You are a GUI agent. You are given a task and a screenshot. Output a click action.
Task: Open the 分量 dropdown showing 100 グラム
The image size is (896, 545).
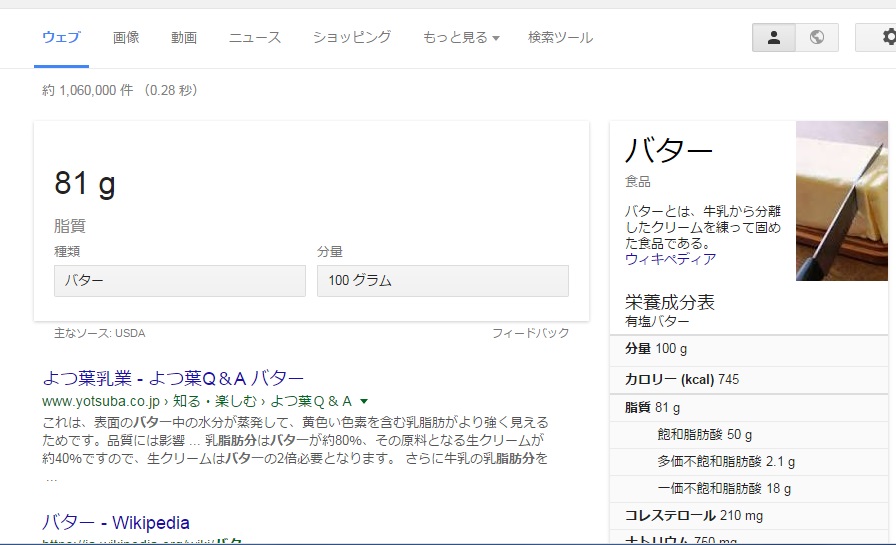coord(443,280)
